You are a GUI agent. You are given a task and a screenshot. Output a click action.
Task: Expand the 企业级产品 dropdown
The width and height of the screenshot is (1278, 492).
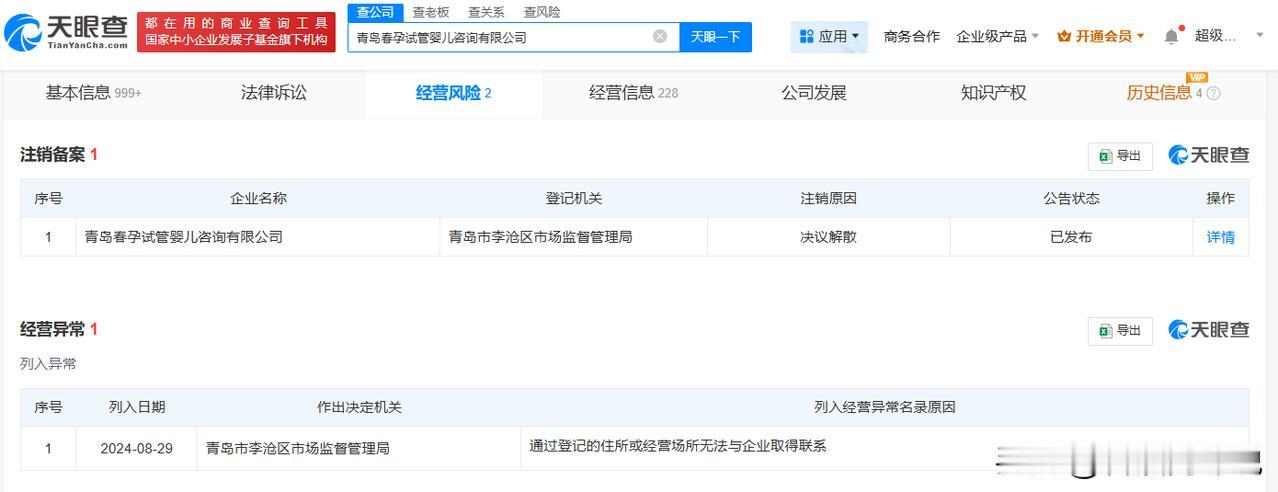[x=997, y=36]
